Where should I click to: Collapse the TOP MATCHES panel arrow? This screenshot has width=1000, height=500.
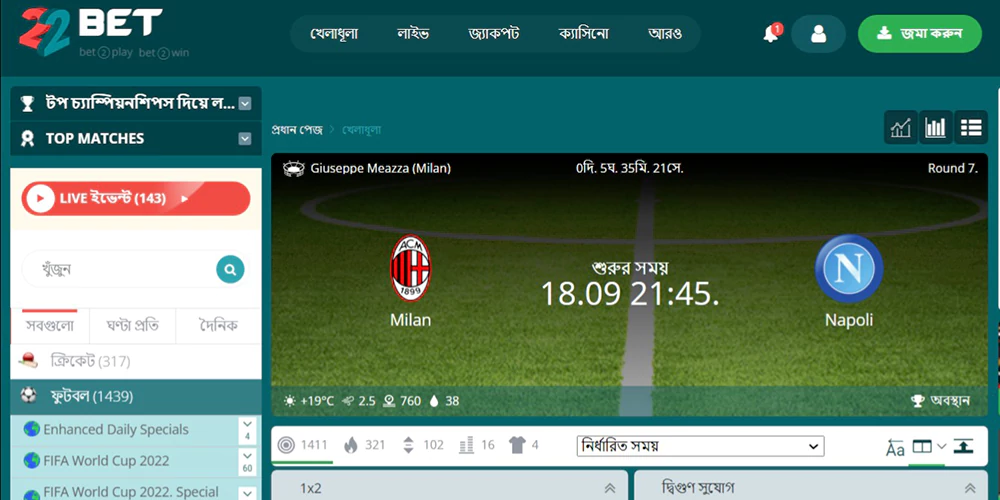pos(245,138)
